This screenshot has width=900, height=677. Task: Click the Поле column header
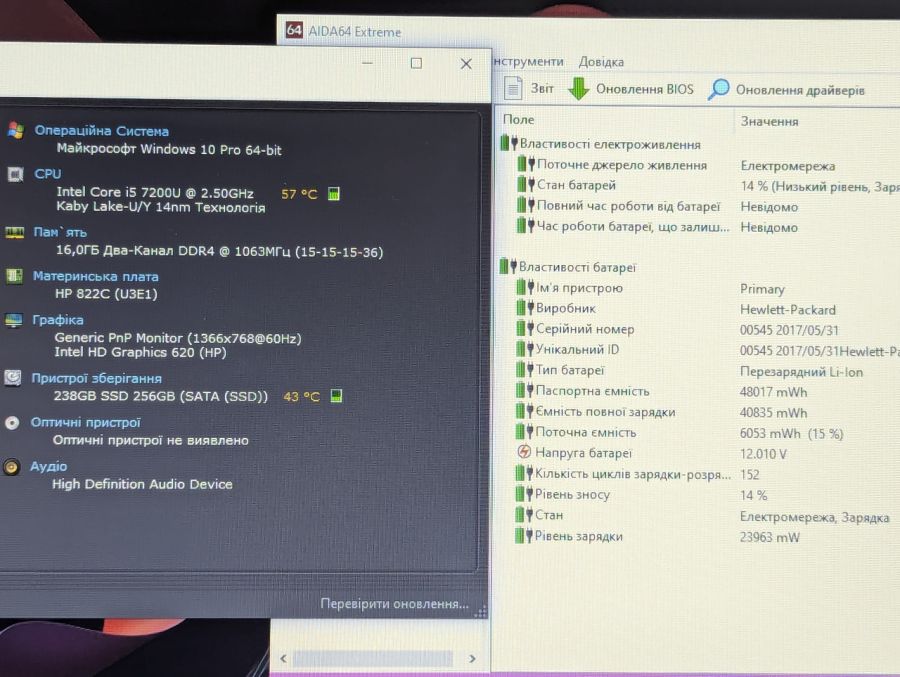pyautogui.click(x=518, y=119)
